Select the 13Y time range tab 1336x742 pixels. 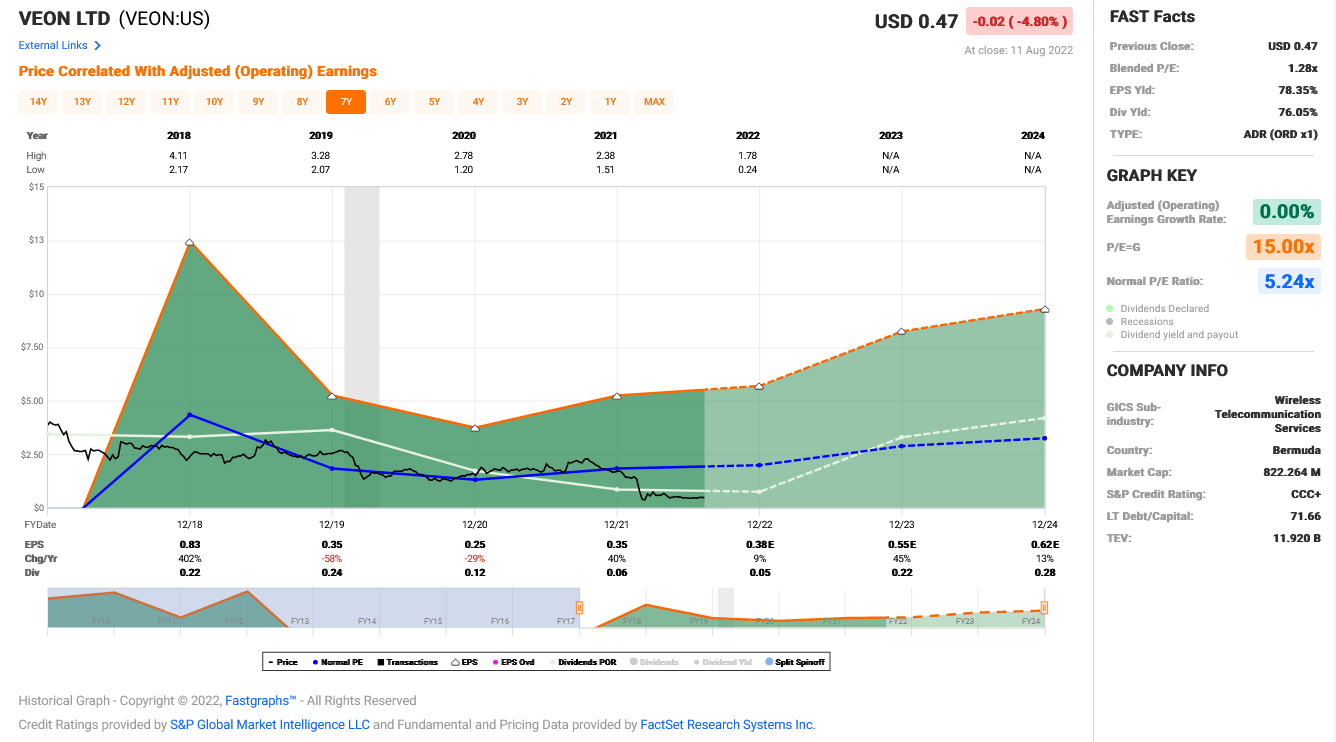(x=82, y=102)
